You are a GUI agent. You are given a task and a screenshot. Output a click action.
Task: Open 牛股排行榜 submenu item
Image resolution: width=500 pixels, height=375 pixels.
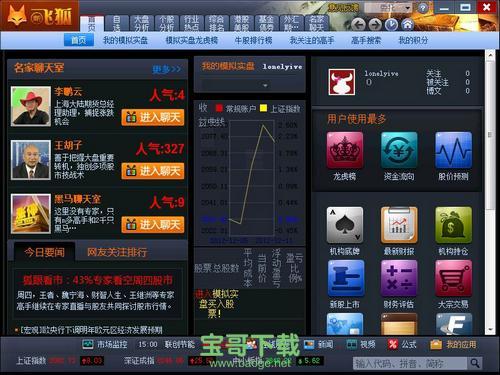[253, 40]
